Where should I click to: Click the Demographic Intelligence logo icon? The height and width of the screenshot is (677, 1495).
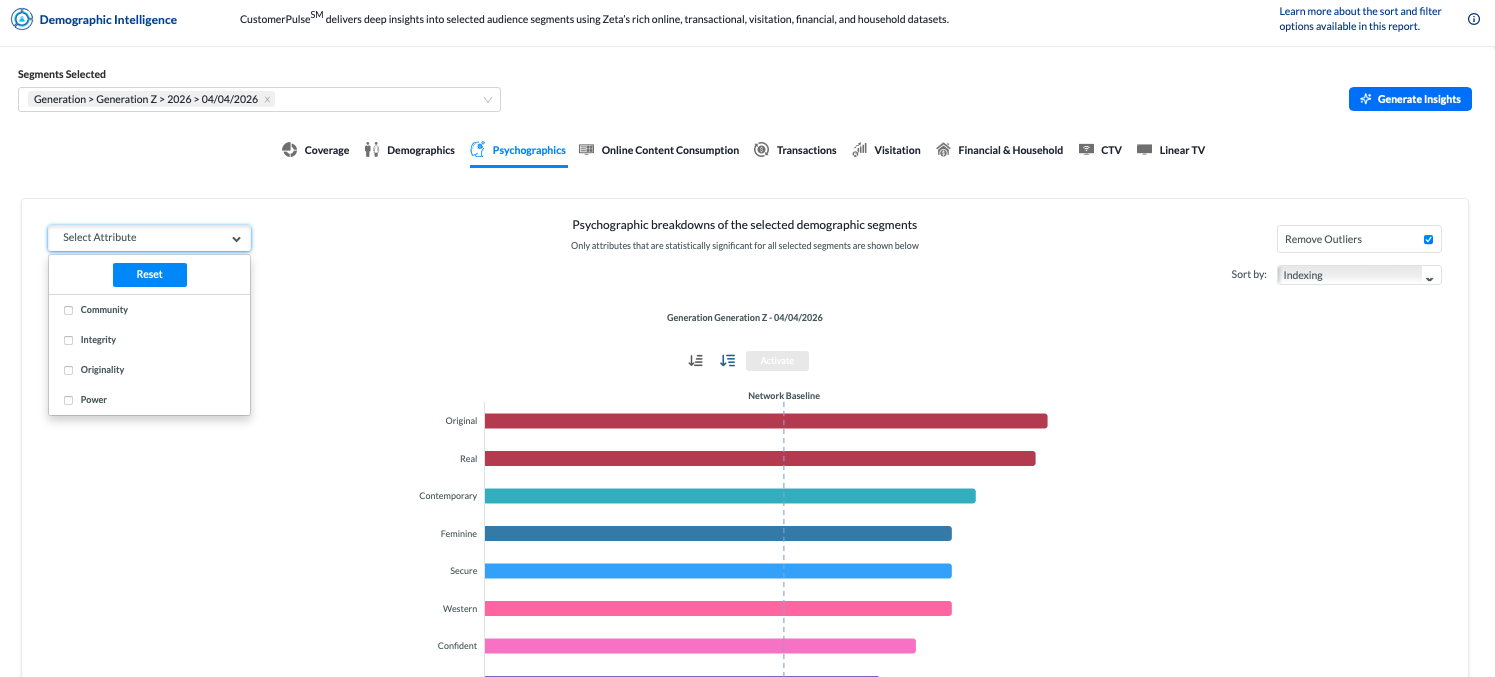tap(21, 19)
